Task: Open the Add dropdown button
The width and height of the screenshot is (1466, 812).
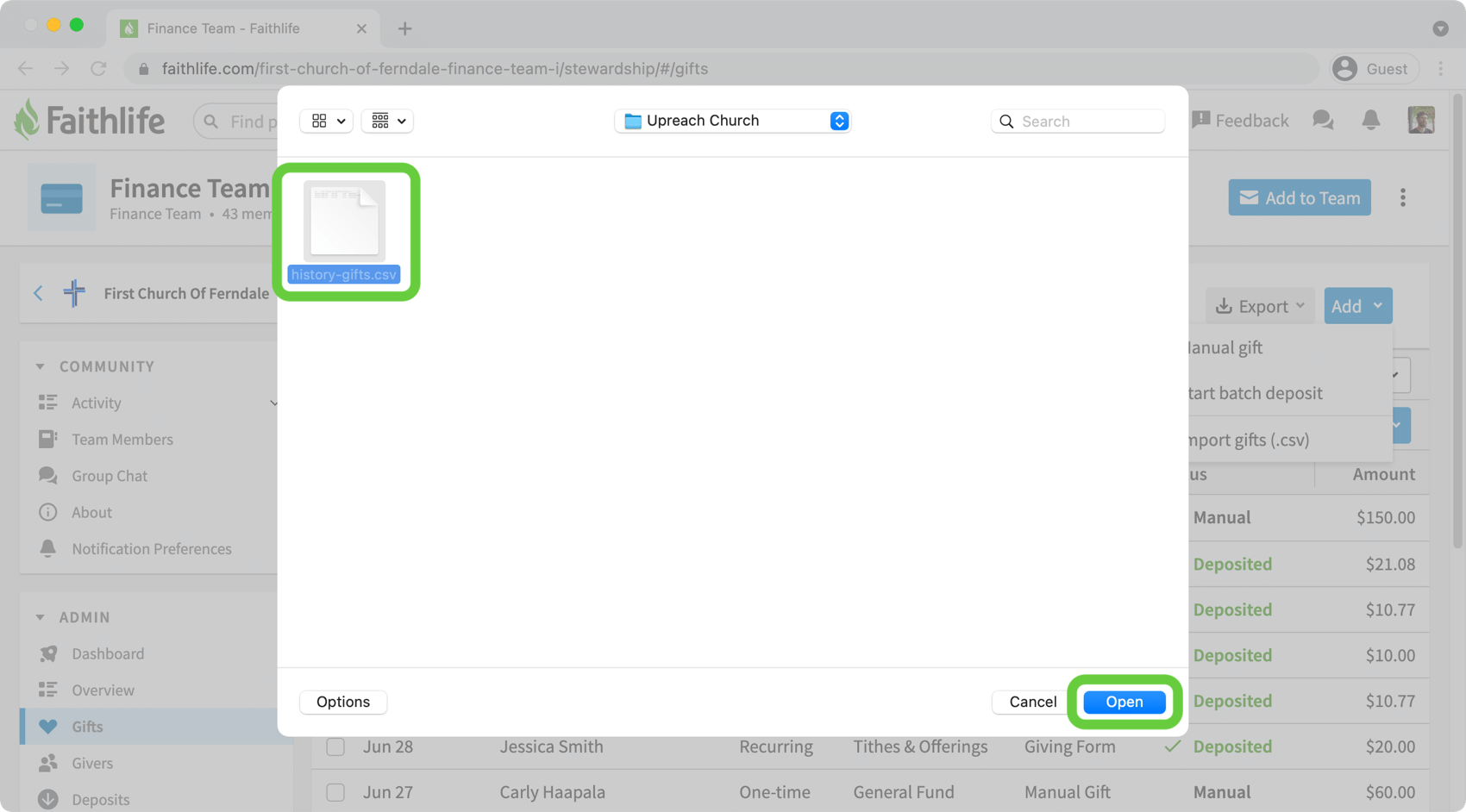Action: click(x=1358, y=306)
